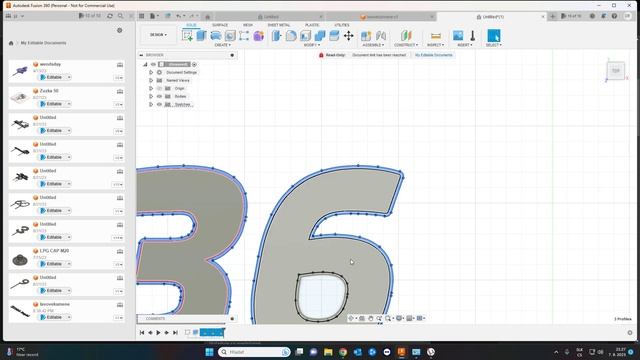640x360 pixels.
Task: Expand Sketches node
Action: (x=151, y=104)
